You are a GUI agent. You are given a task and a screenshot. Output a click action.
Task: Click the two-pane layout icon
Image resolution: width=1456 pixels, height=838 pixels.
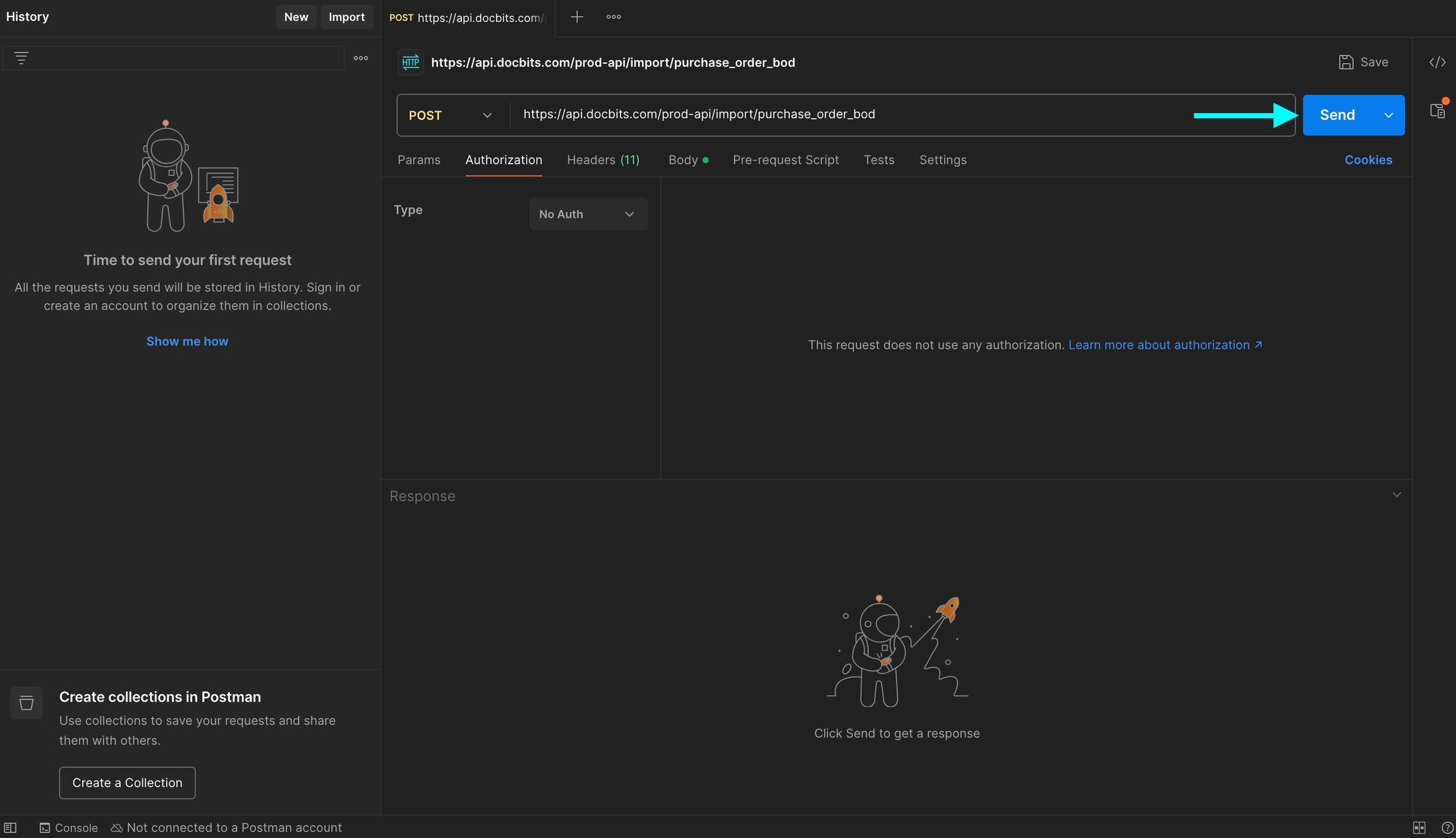1419,827
